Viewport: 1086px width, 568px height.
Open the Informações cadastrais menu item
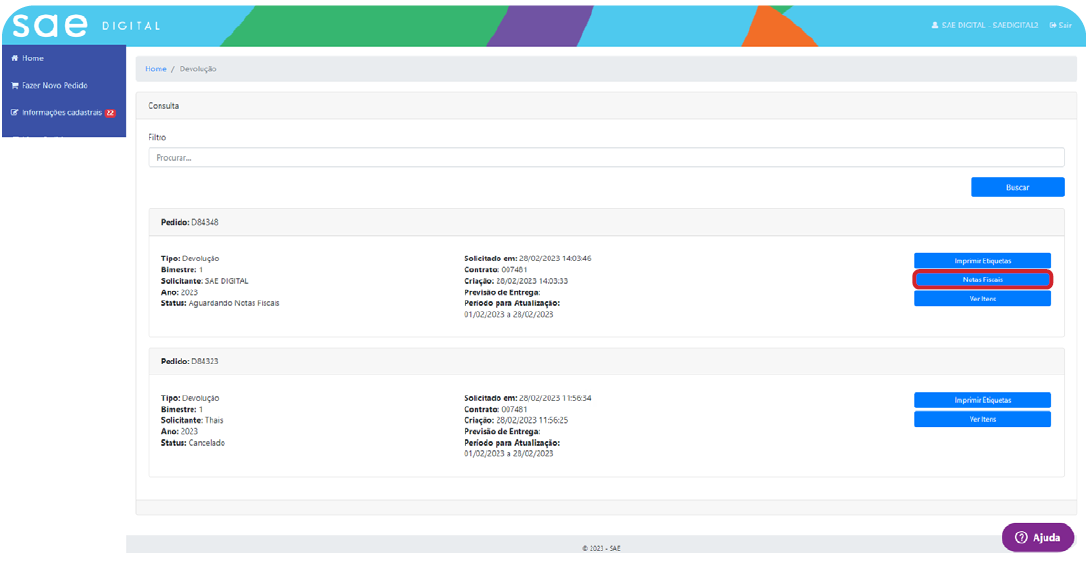tap(63, 113)
